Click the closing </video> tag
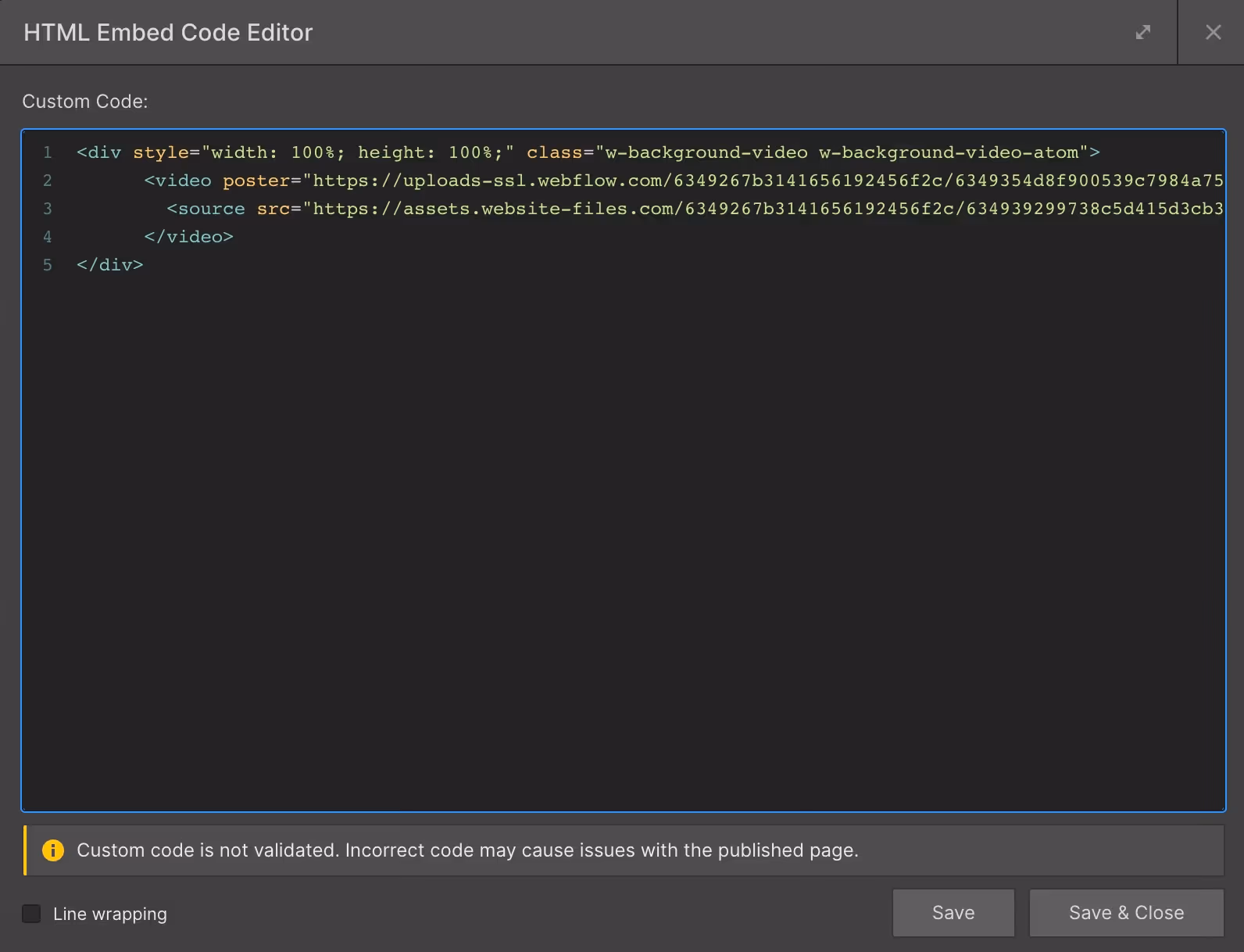1244x952 pixels. 188,237
